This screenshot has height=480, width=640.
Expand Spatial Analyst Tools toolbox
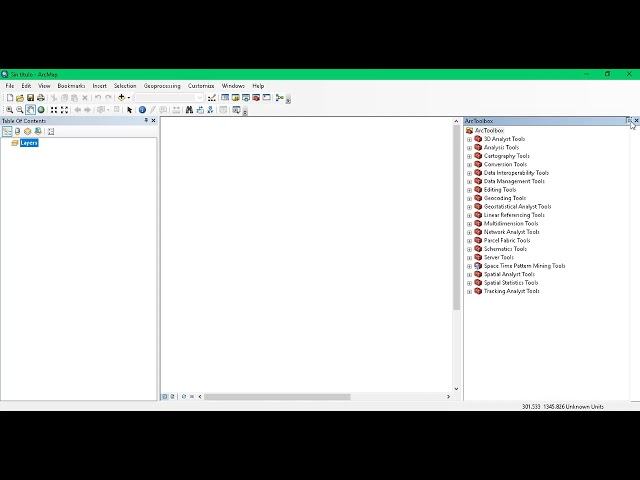pos(469,275)
